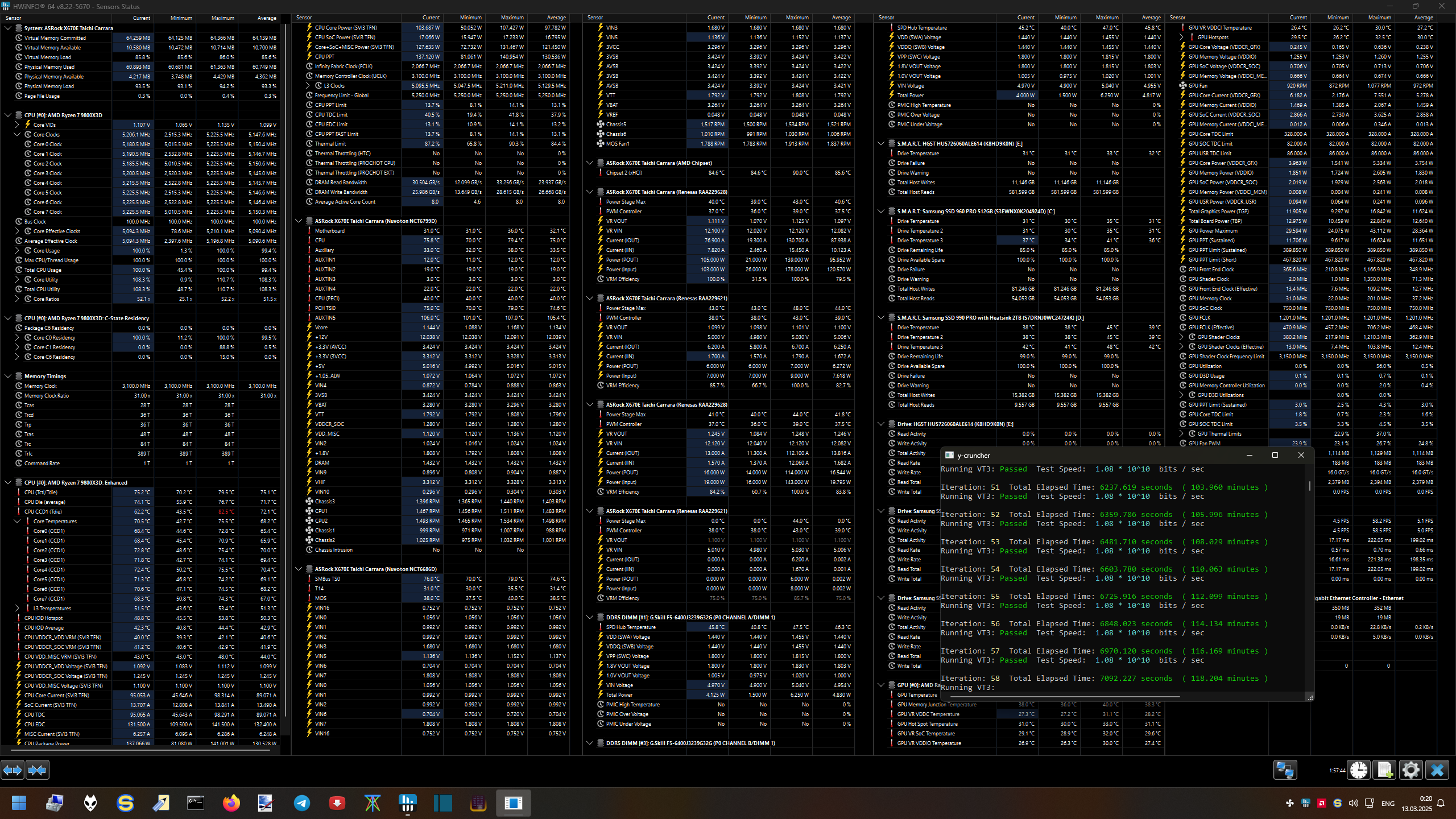Expand the L3 Clocks row
This screenshot has height=819, width=1456.
tap(308, 86)
